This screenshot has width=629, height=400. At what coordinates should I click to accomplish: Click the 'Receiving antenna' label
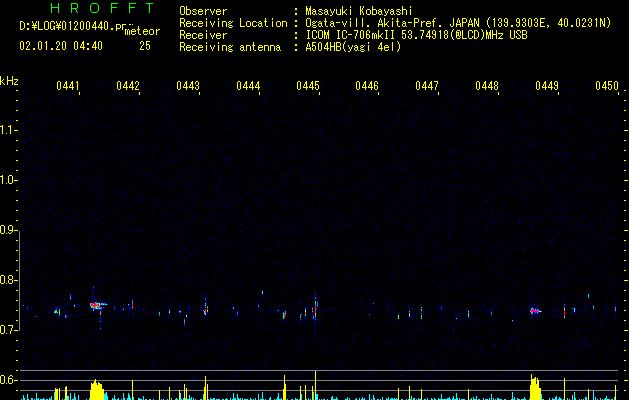[230, 47]
